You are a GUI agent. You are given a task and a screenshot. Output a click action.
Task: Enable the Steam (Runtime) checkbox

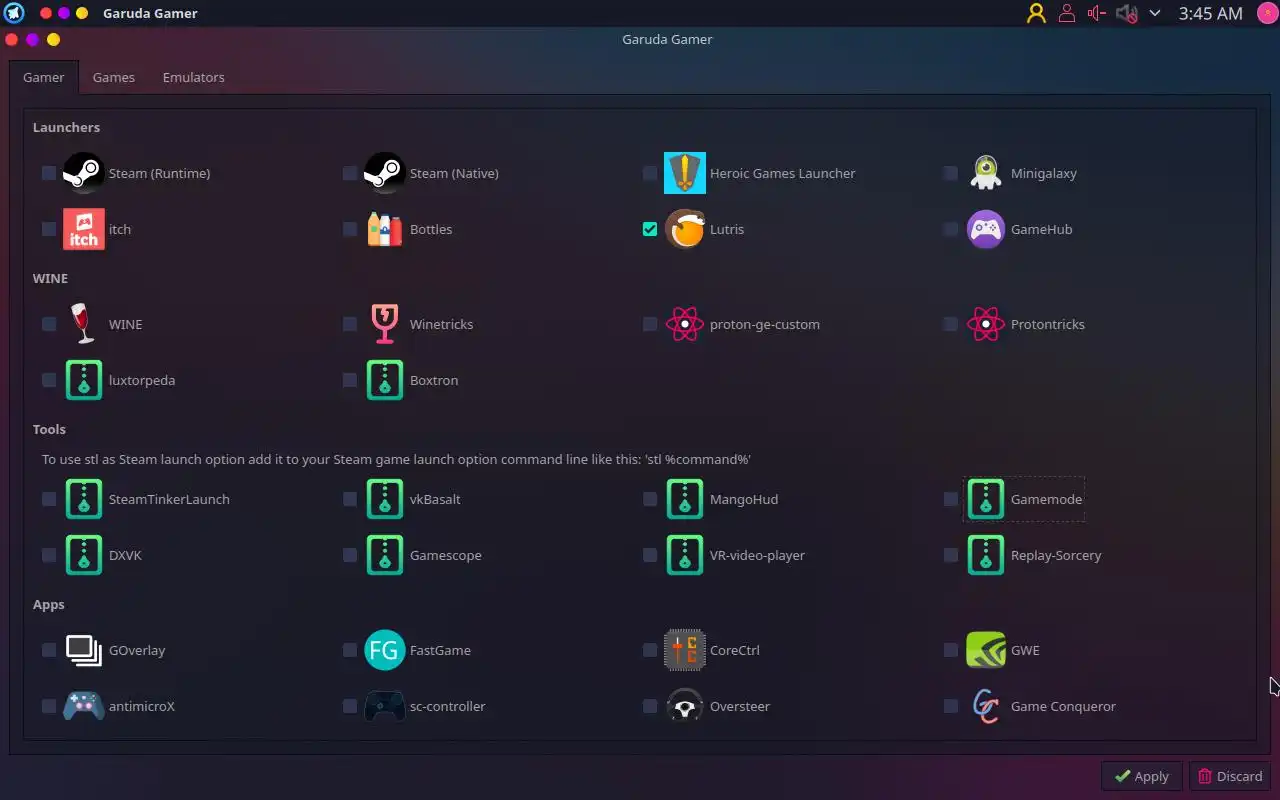tap(49, 173)
